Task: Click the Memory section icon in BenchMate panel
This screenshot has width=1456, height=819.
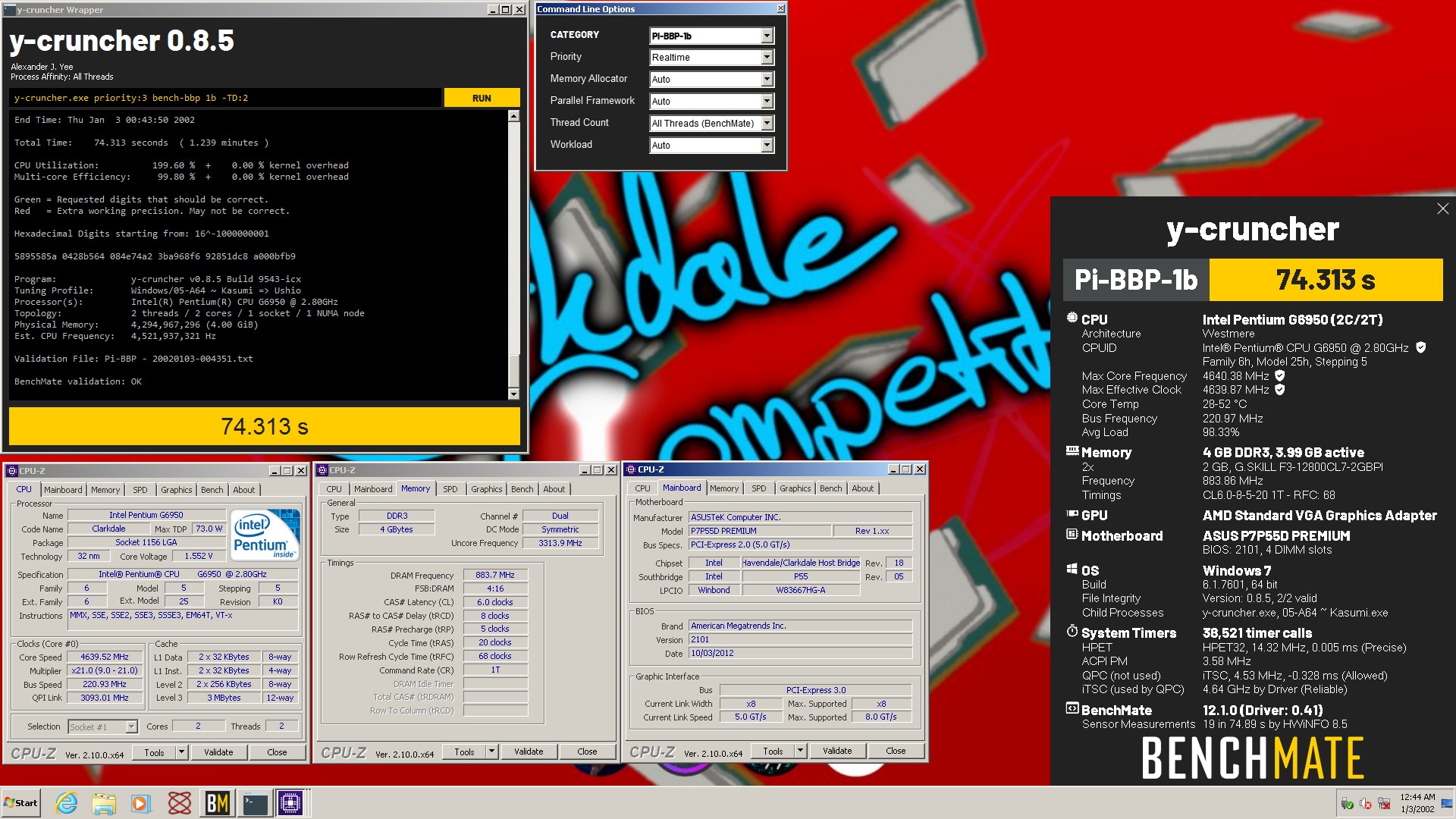Action: click(1072, 451)
